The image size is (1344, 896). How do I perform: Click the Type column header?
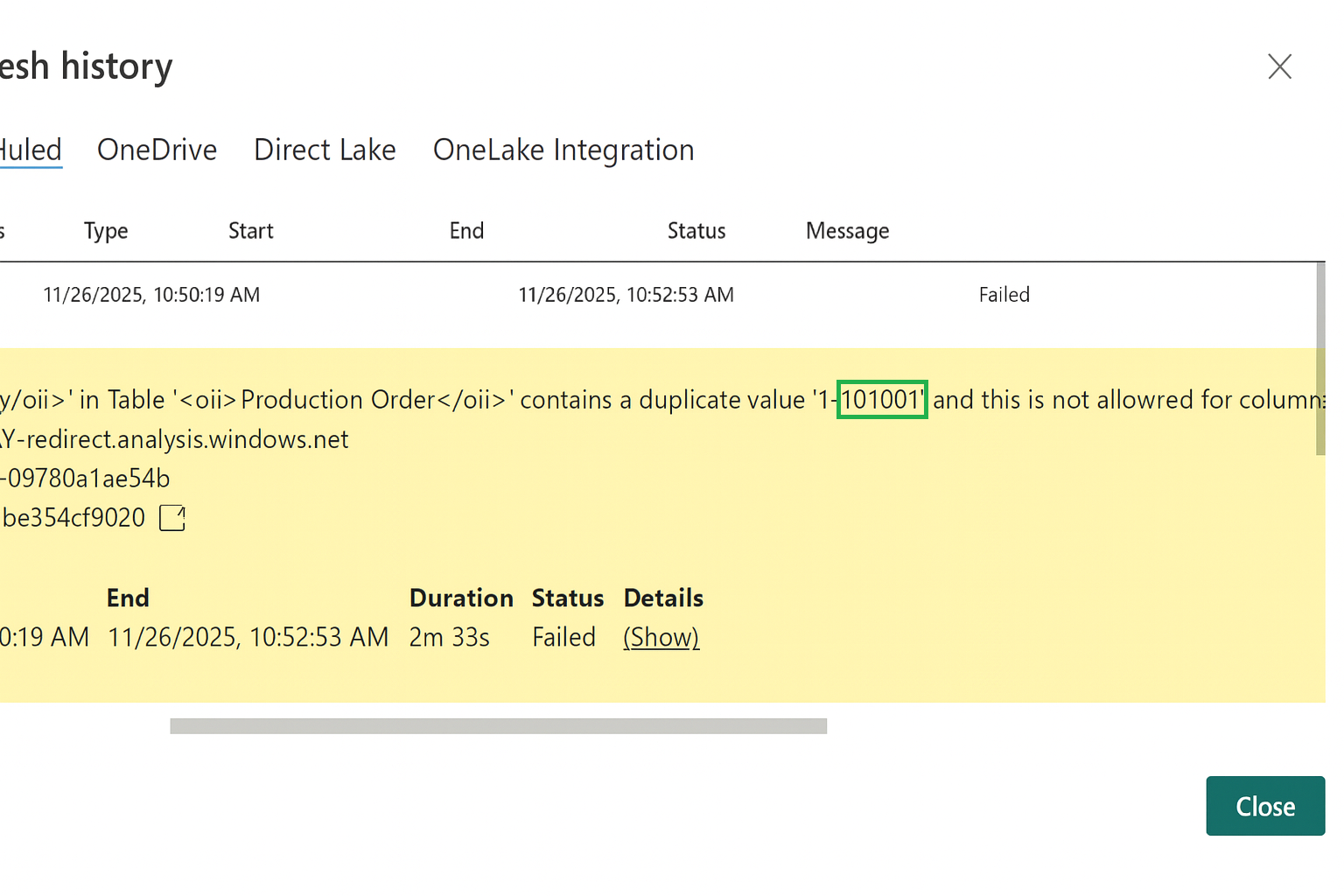coord(106,231)
